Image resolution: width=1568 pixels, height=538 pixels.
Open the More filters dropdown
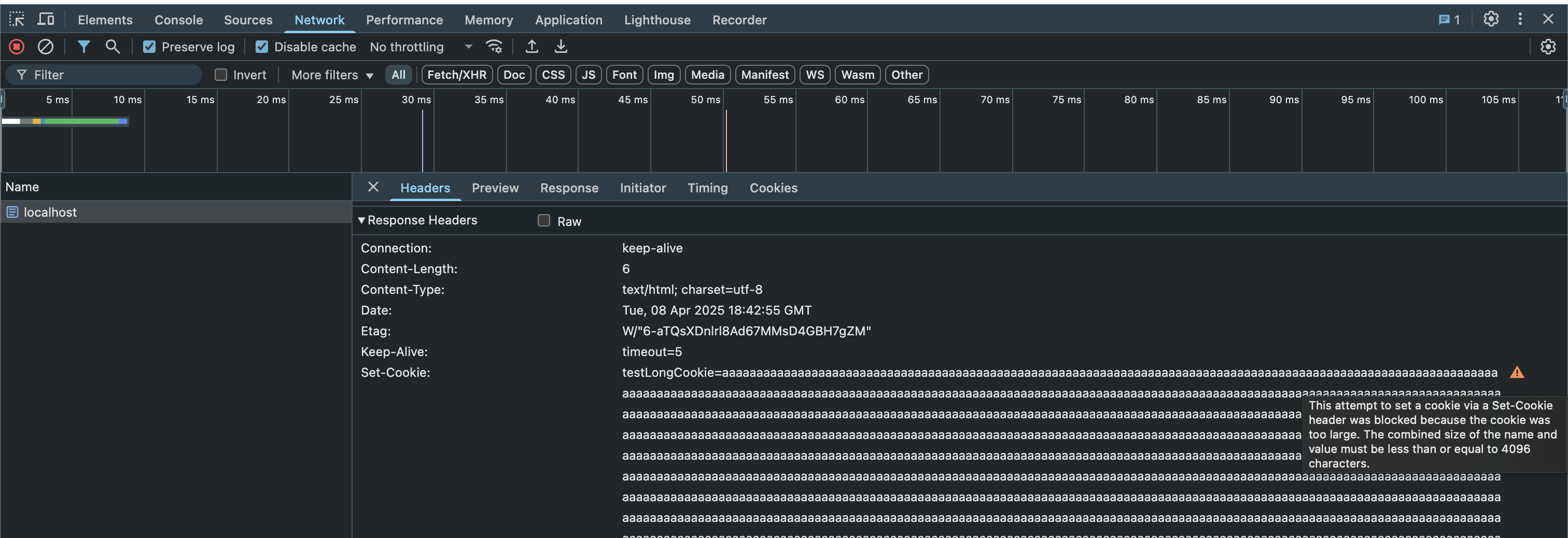pos(332,75)
